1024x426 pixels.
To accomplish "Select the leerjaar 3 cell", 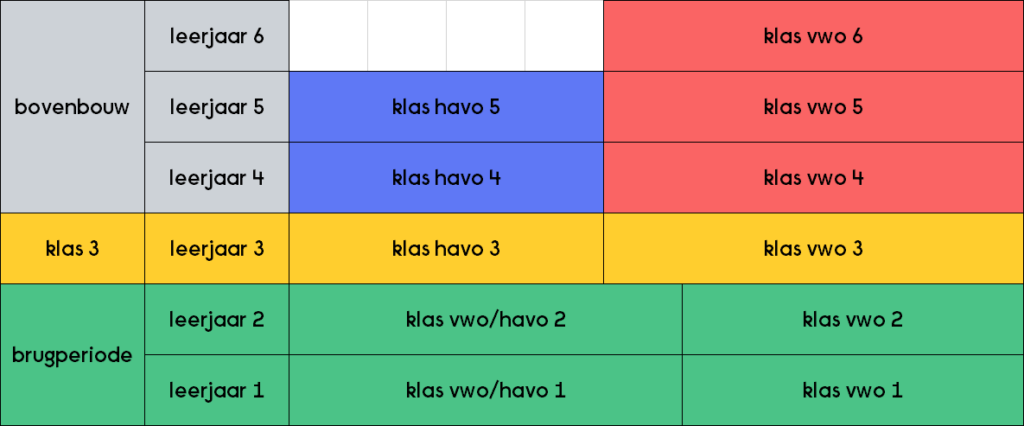I will point(217,248).
